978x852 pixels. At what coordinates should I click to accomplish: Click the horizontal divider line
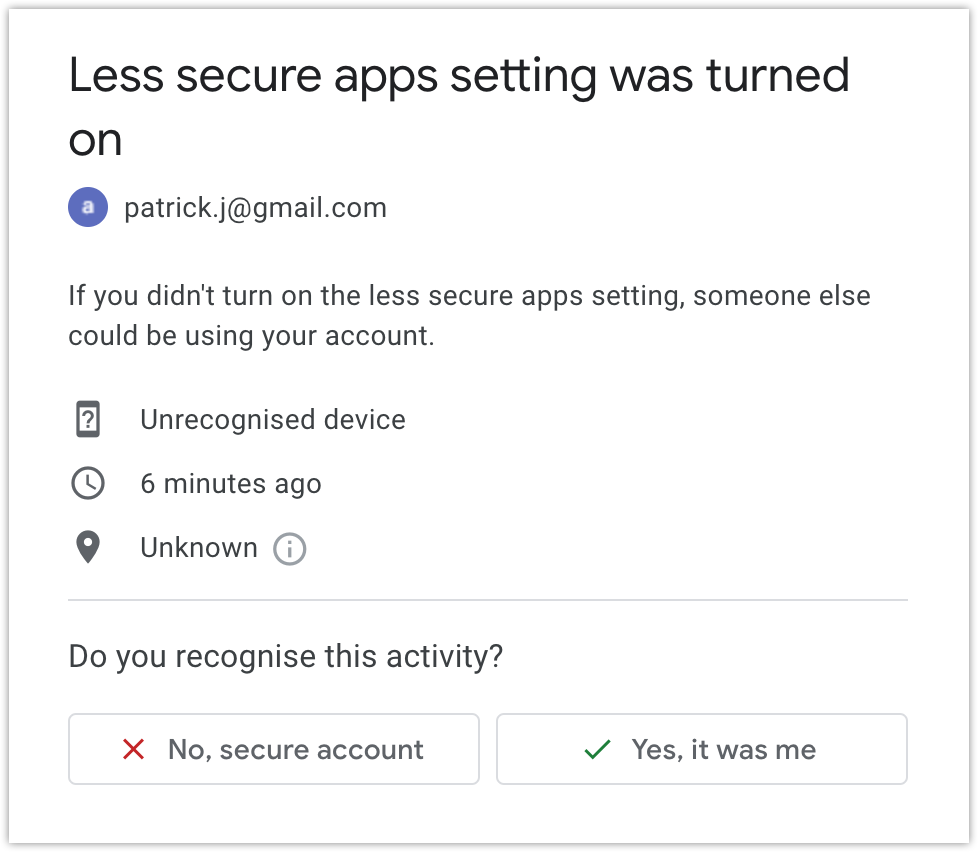pyautogui.click(x=488, y=600)
